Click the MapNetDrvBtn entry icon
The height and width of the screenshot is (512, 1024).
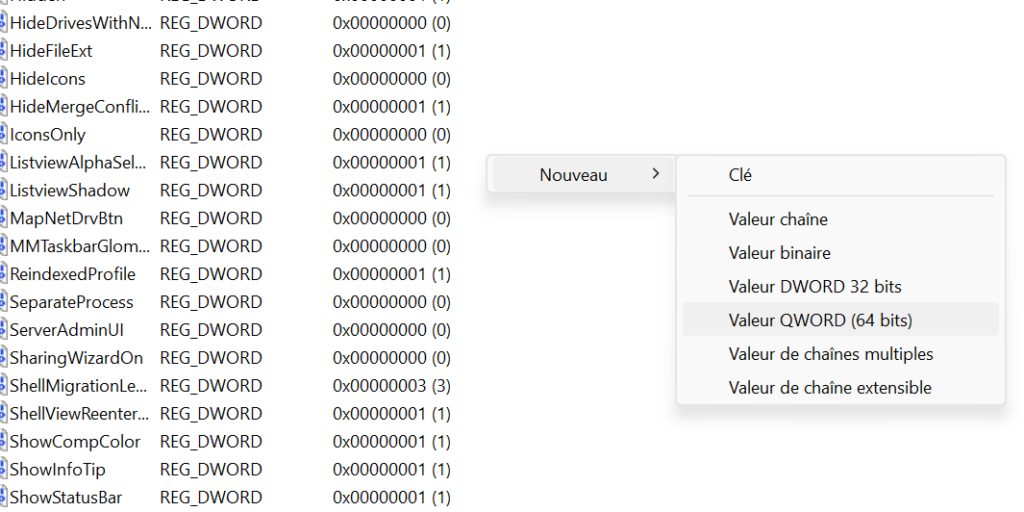[3, 218]
